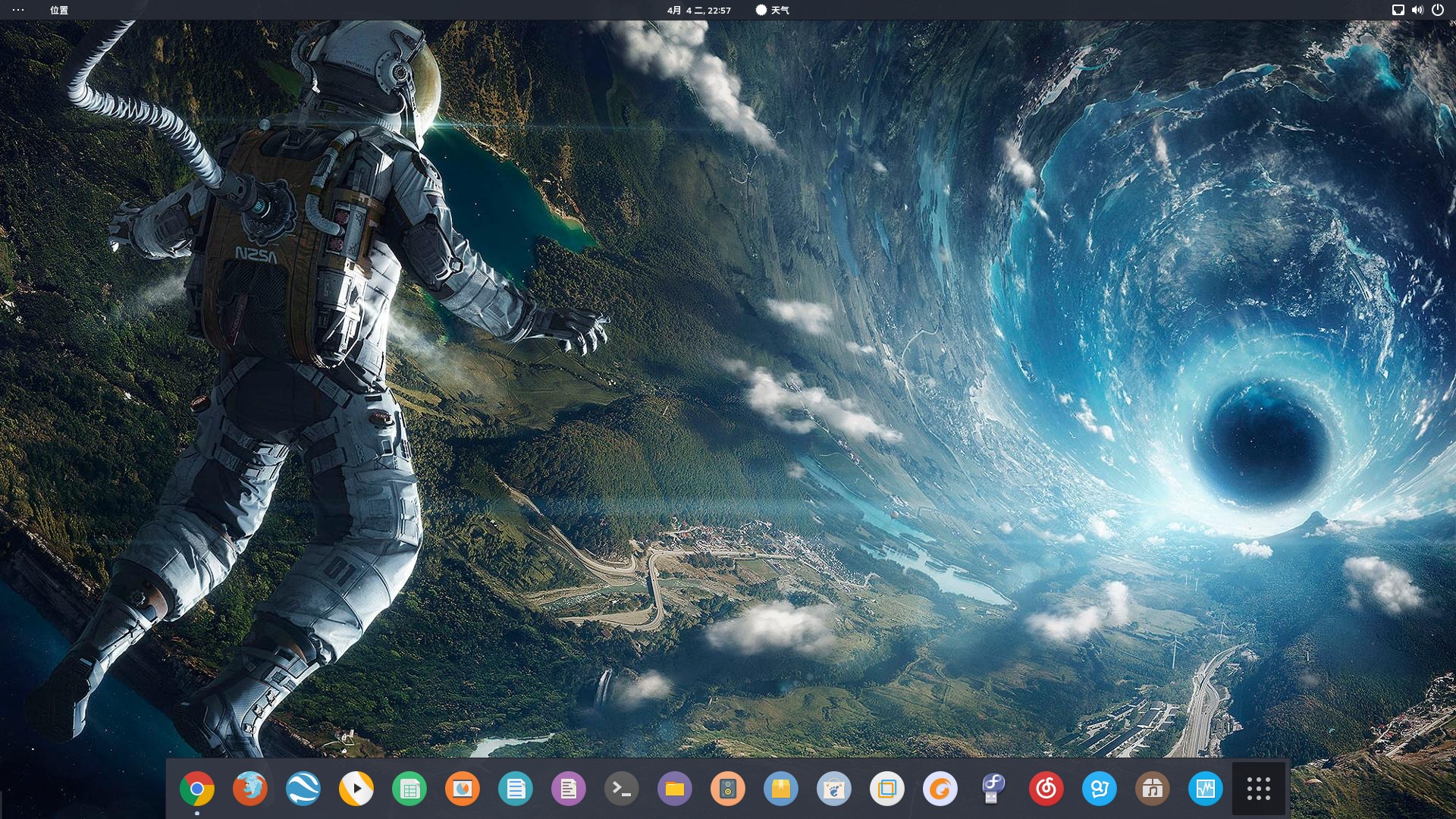Launch the yellow media player app
The image size is (1456, 819).
[x=356, y=789]
